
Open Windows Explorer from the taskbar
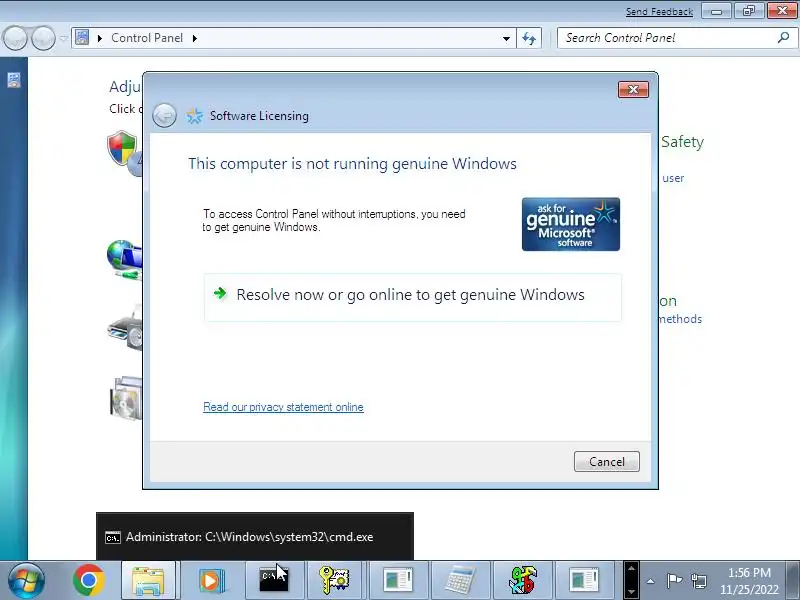coord(148,580)
